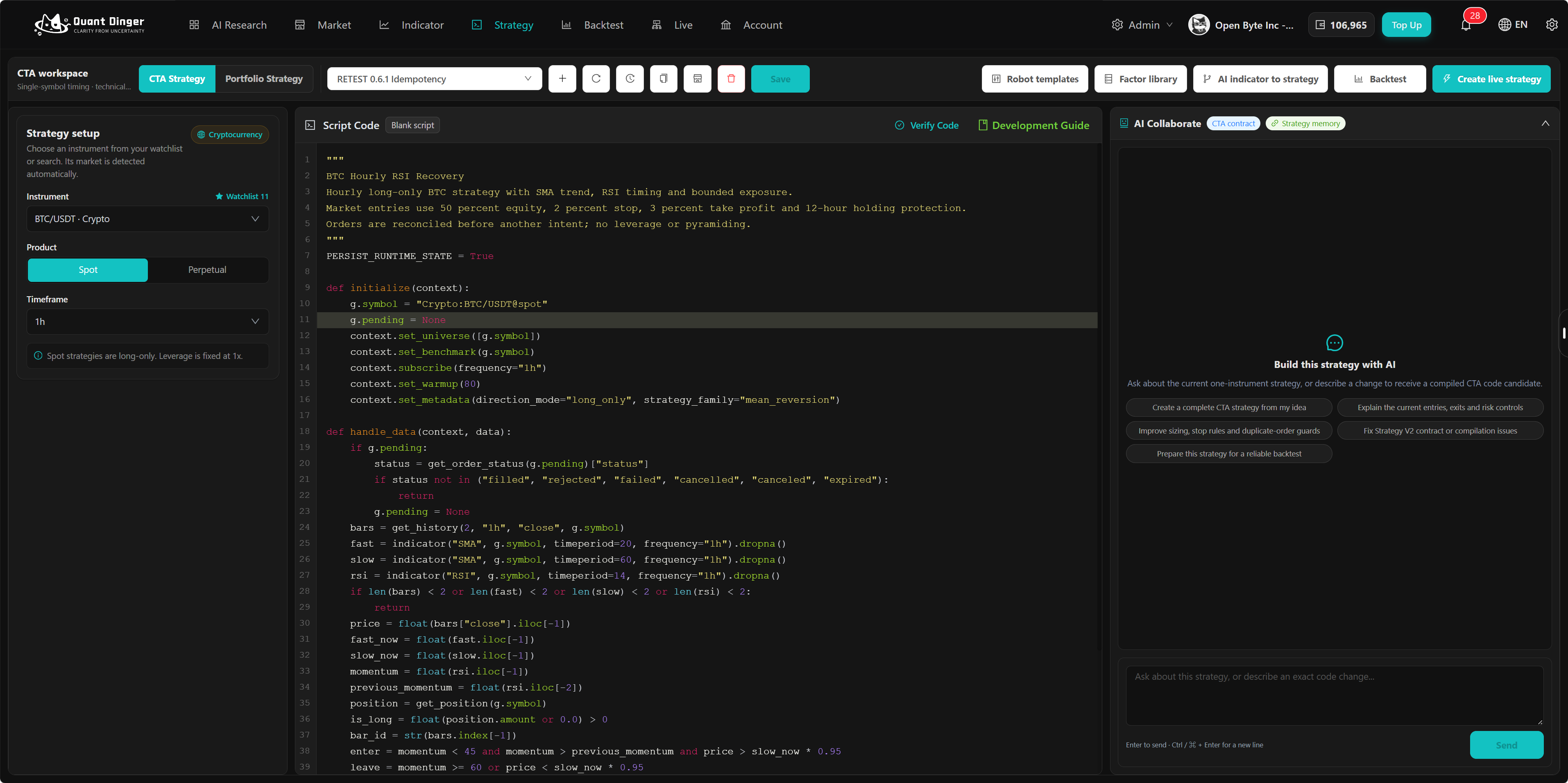Open version history with the clock icon
This screenshot has width=1568, height=783.
tap(630, 79)
